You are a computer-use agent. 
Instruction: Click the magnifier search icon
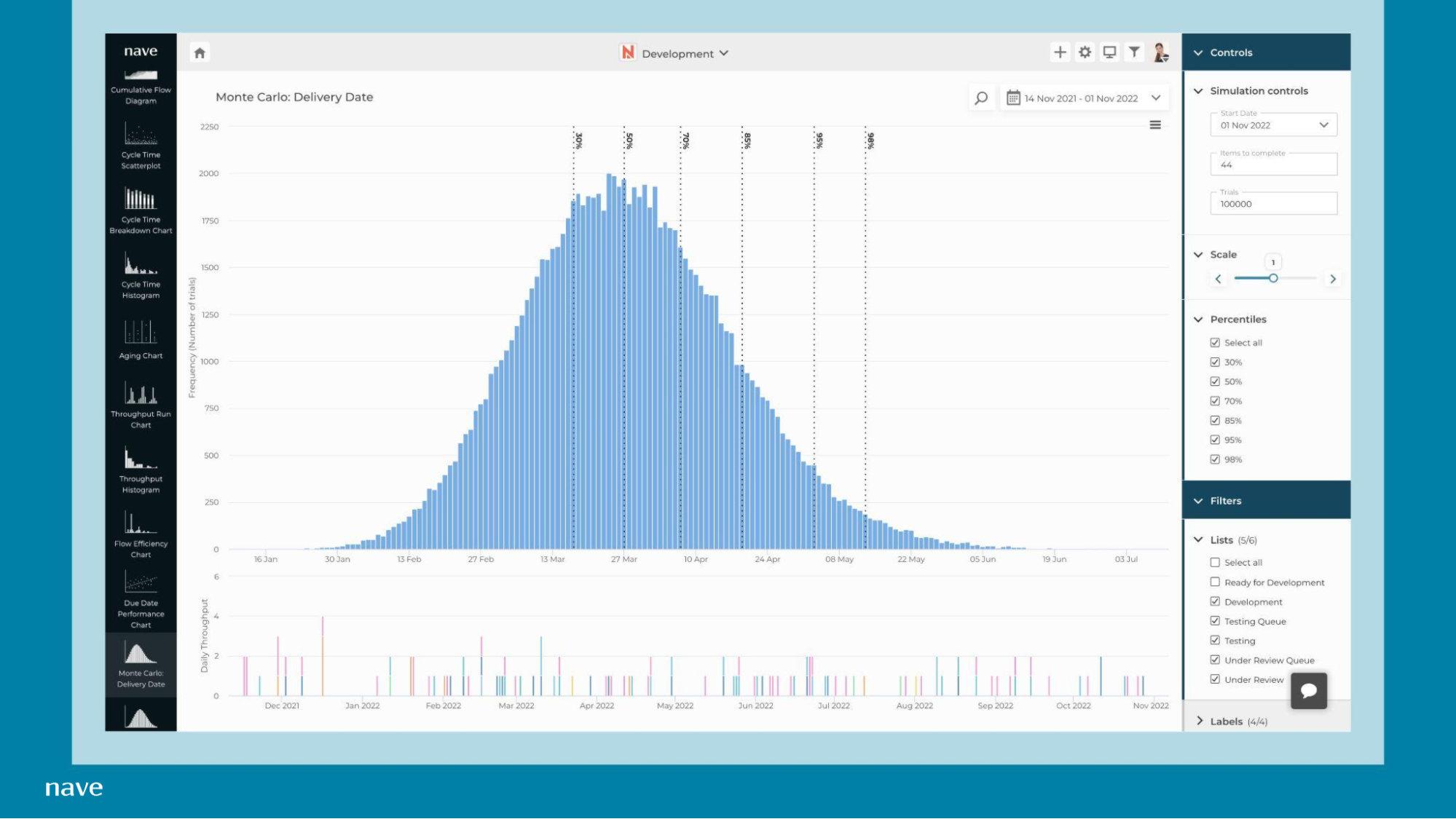[981, 98]
